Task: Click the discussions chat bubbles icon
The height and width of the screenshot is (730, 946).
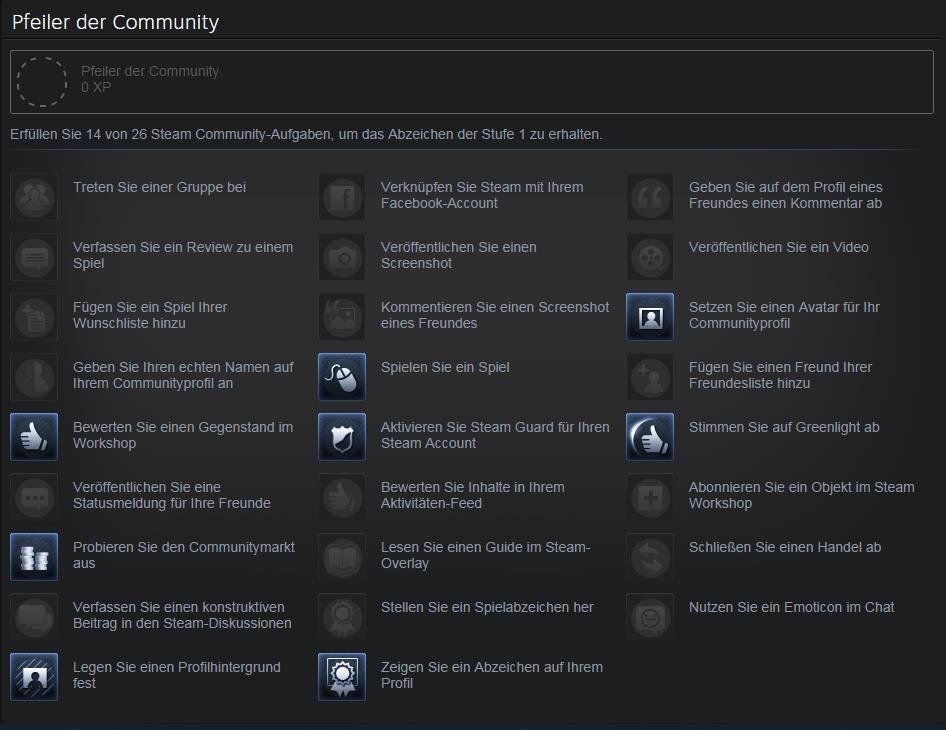Action: tap(34, 617)
